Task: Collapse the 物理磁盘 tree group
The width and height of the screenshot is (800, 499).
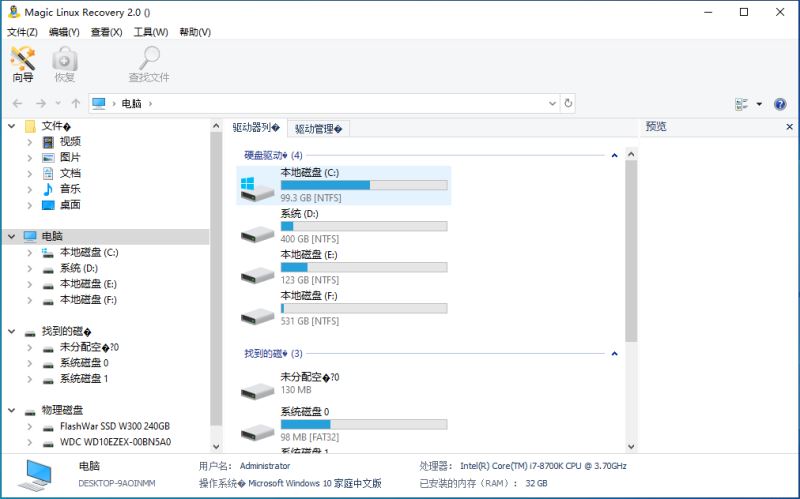Action: click(12, 410)
